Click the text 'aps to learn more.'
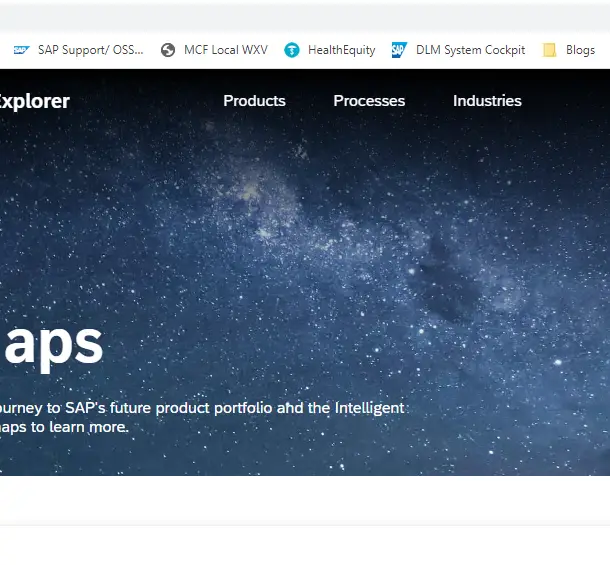The height and width of the screenshot is (565, 610). 64,427
